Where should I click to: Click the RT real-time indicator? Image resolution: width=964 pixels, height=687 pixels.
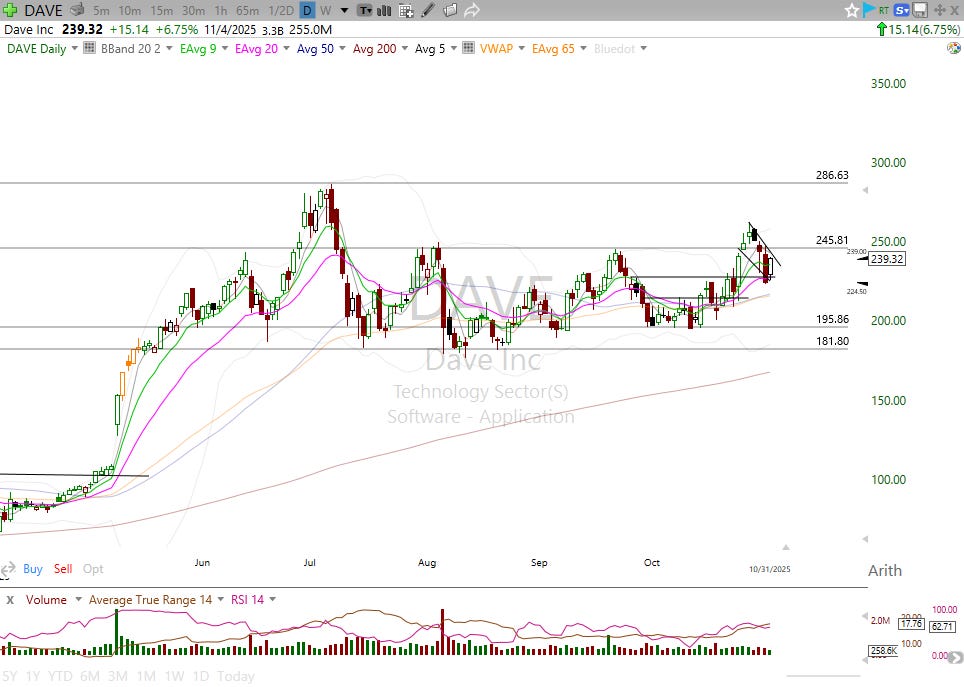point(883,10)
